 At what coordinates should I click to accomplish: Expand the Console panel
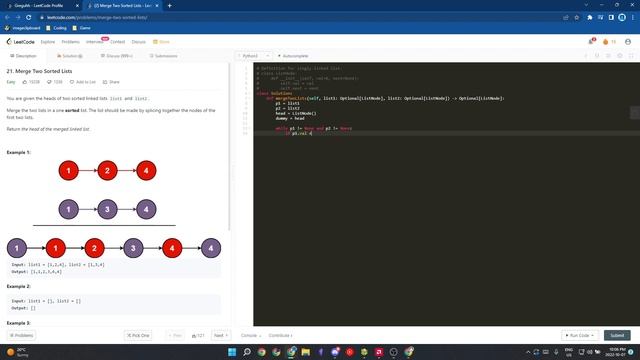tap(251, 336)
